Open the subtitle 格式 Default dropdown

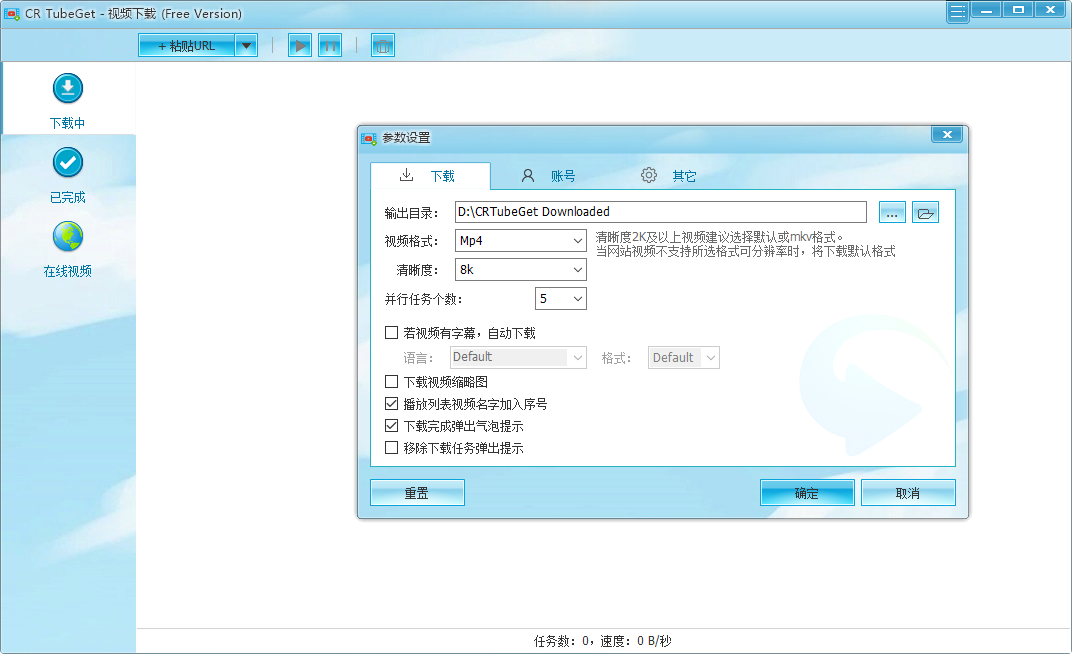[711, 357]
